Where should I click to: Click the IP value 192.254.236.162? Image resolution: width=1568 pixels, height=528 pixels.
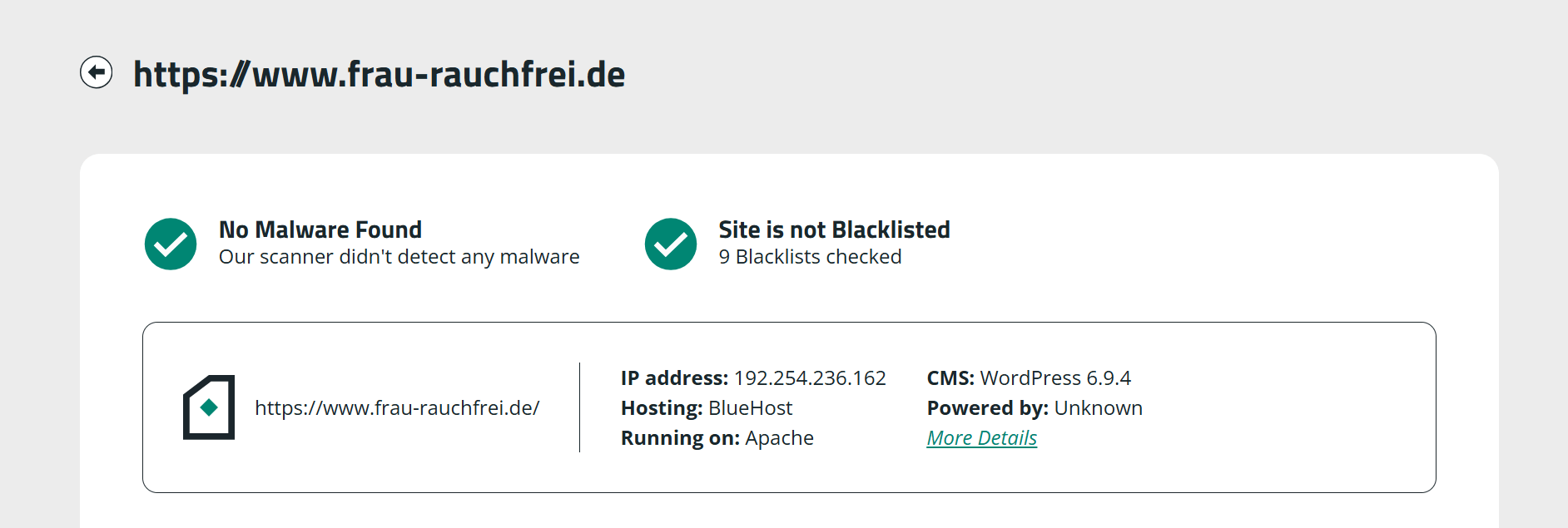click(x=810, y=378)
